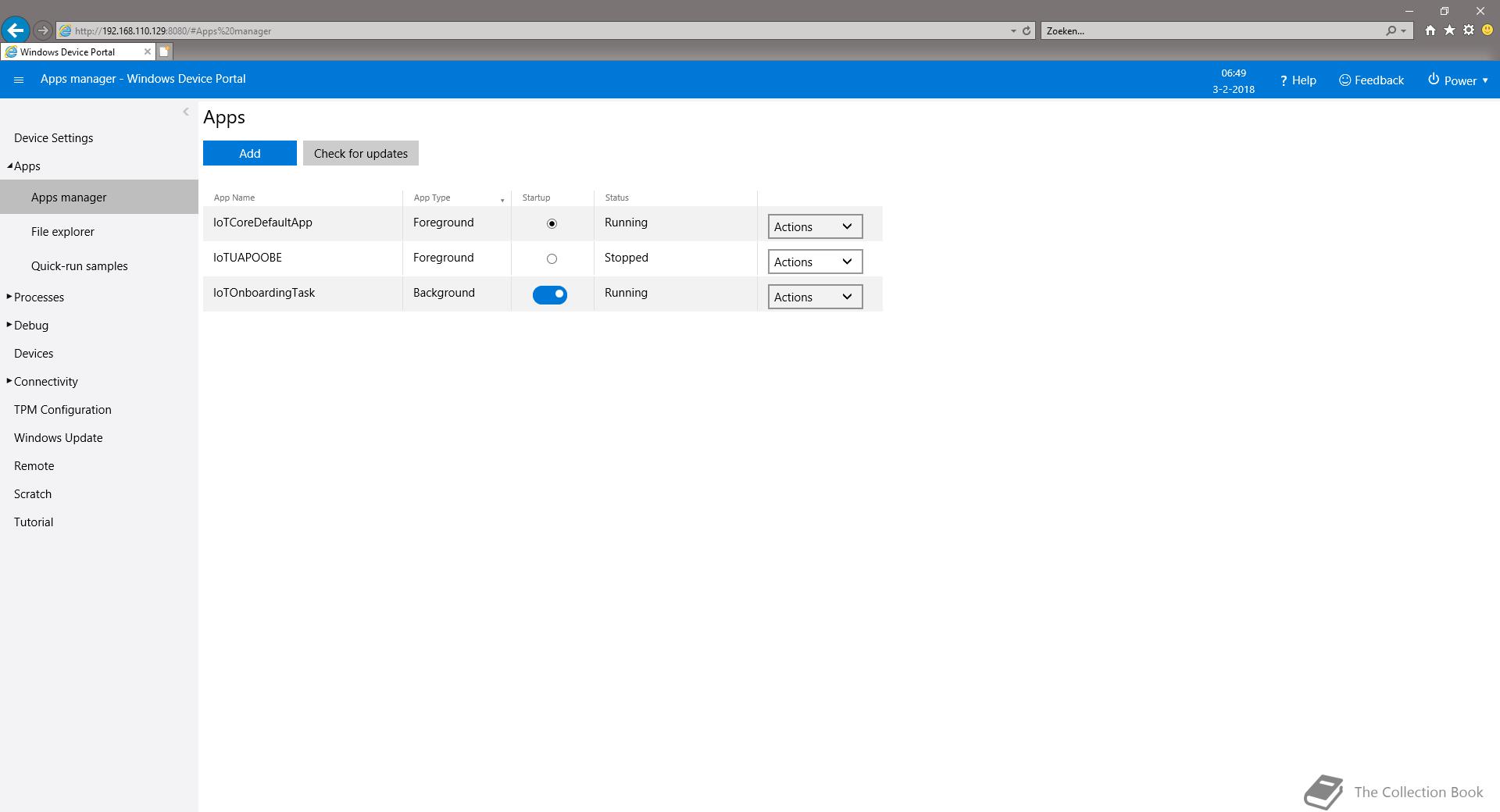Click the smiley feedback icon in browser
The height and width of the screenshot is (812, 1500).
coord(1487,30)
